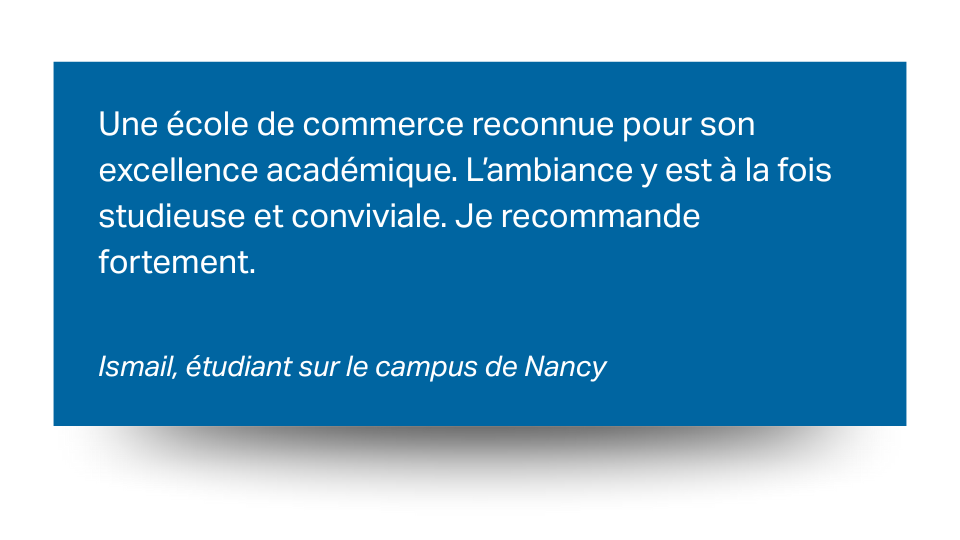Image resolution: width=960 pixels, height=540 pixels.
Task: Click the word "L'ambiance" in the quote
Action: [x=549, y=170]
